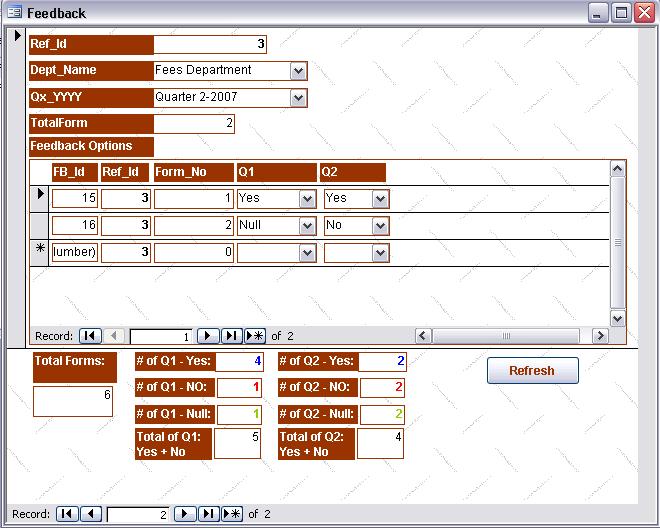
Task: Open Q1 dropdown for FB_Id 16
Action: click(307, 226)
